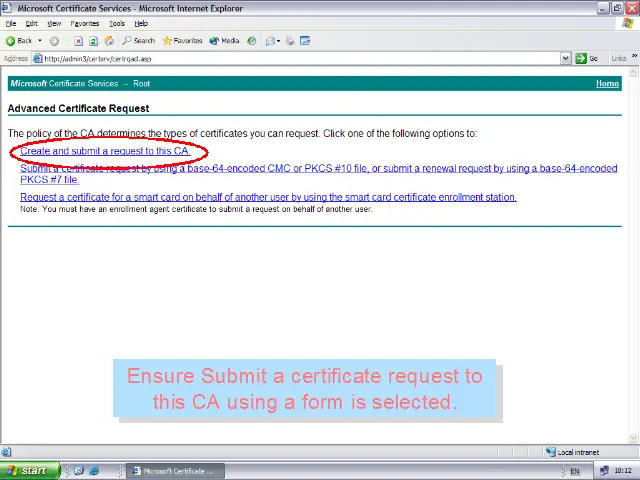This screenshot has width=640, height=480.
Task: Follow the Home link in the banner
Action: (607, 84)
